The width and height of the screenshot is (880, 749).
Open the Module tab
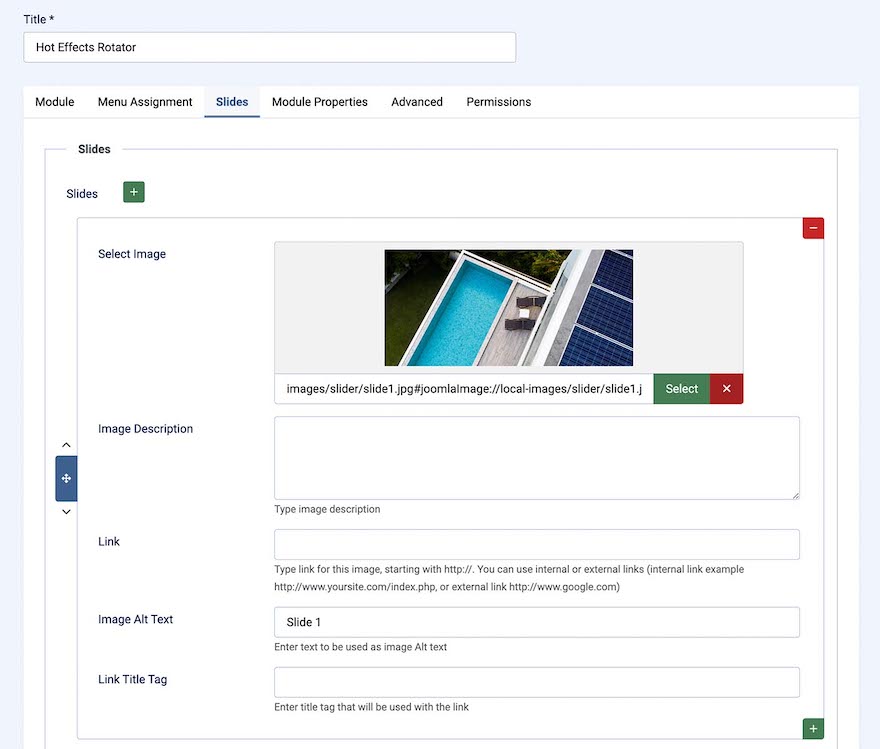(54, 102)
